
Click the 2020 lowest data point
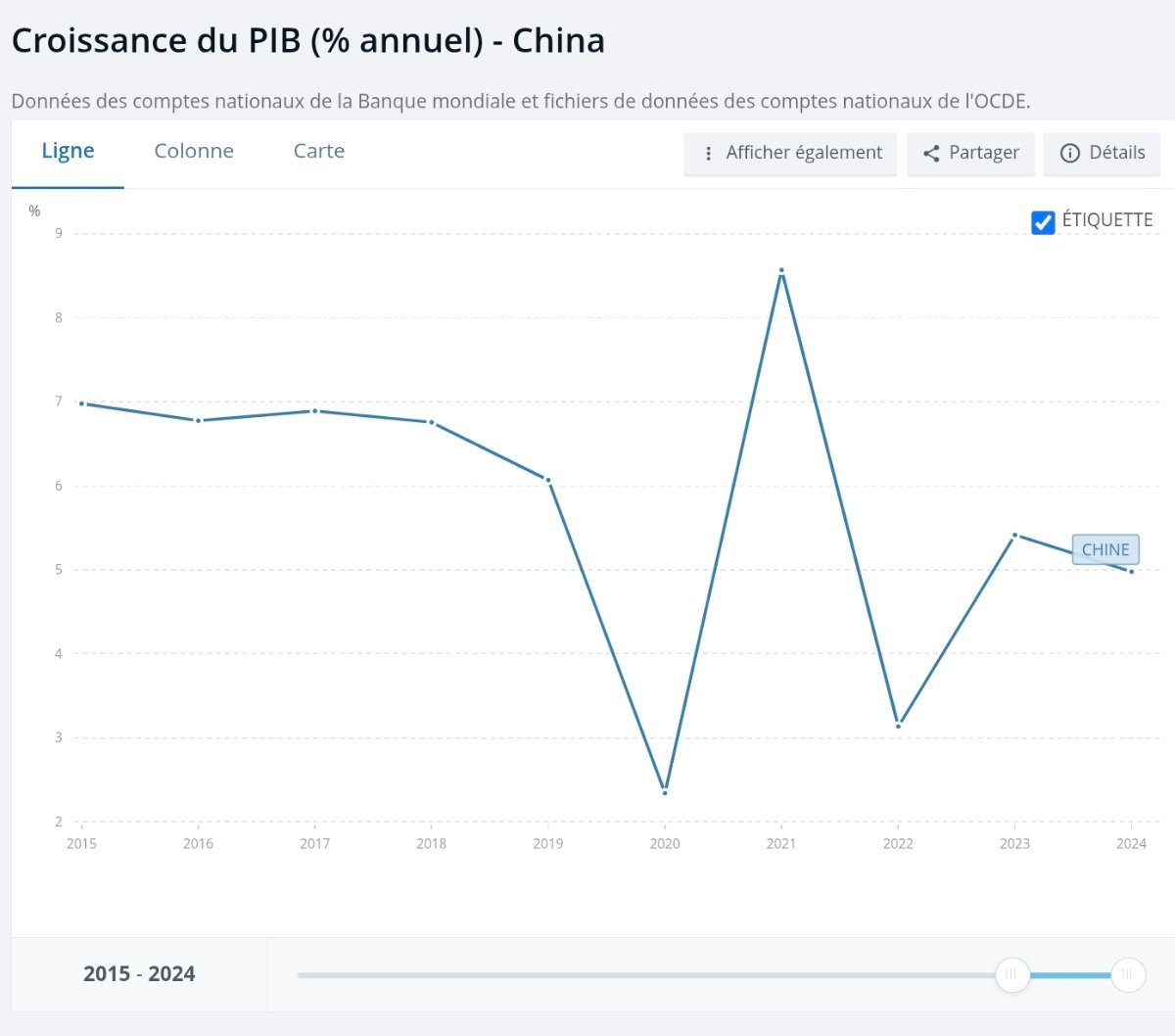point(665,792)
